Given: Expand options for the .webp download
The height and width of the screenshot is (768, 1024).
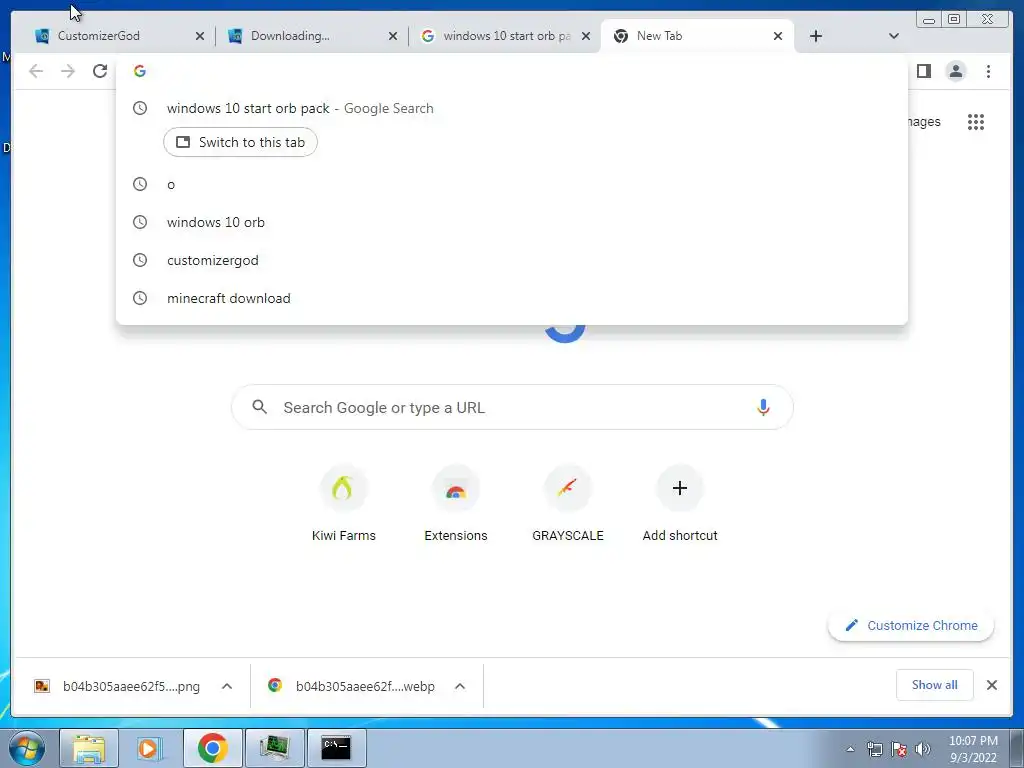Looking at the screenshot, I should coord(460,686).
